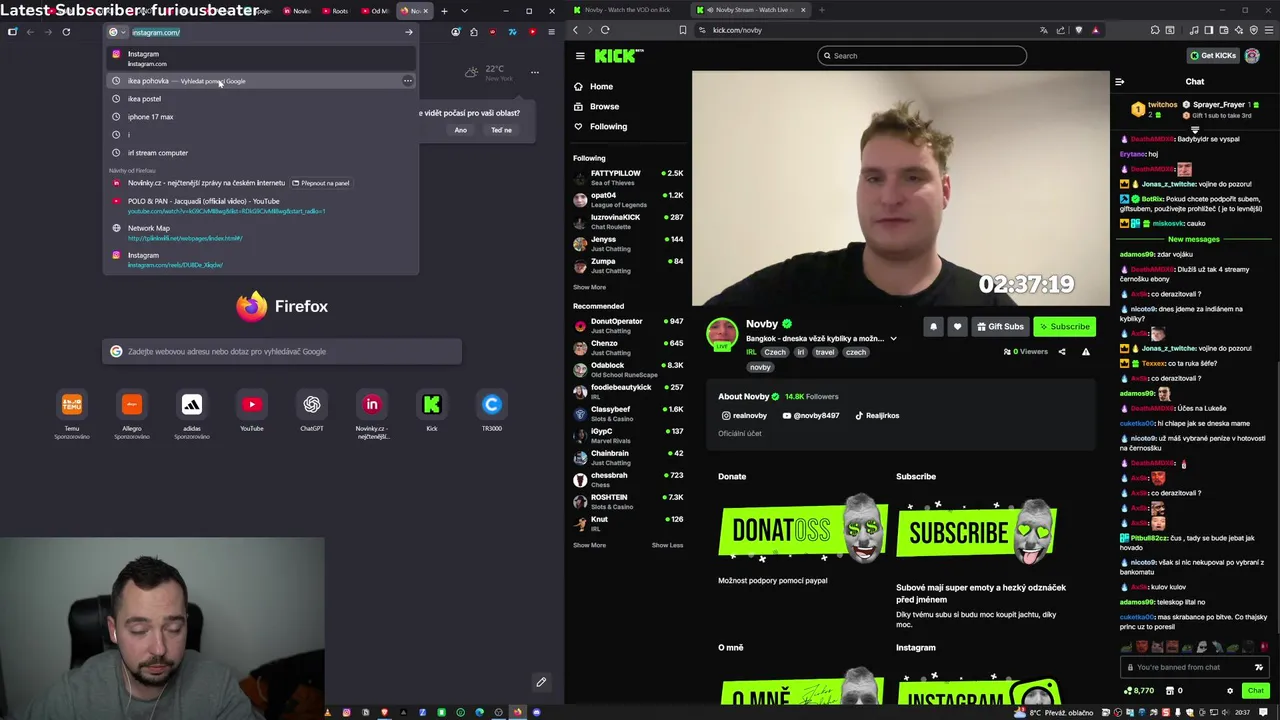Click the heart follow button for Novby

pyautogui.click(x=957, y=327)
